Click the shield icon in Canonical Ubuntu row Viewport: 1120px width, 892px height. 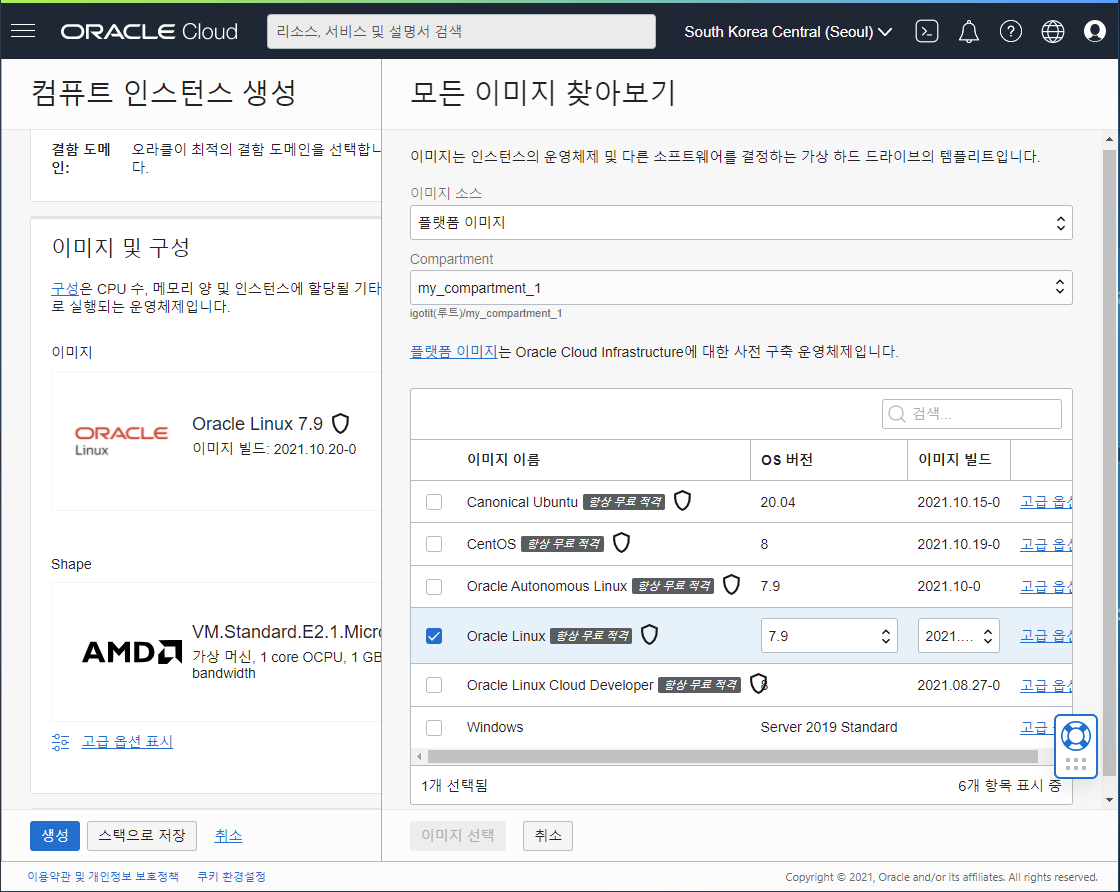pos(682,501)
